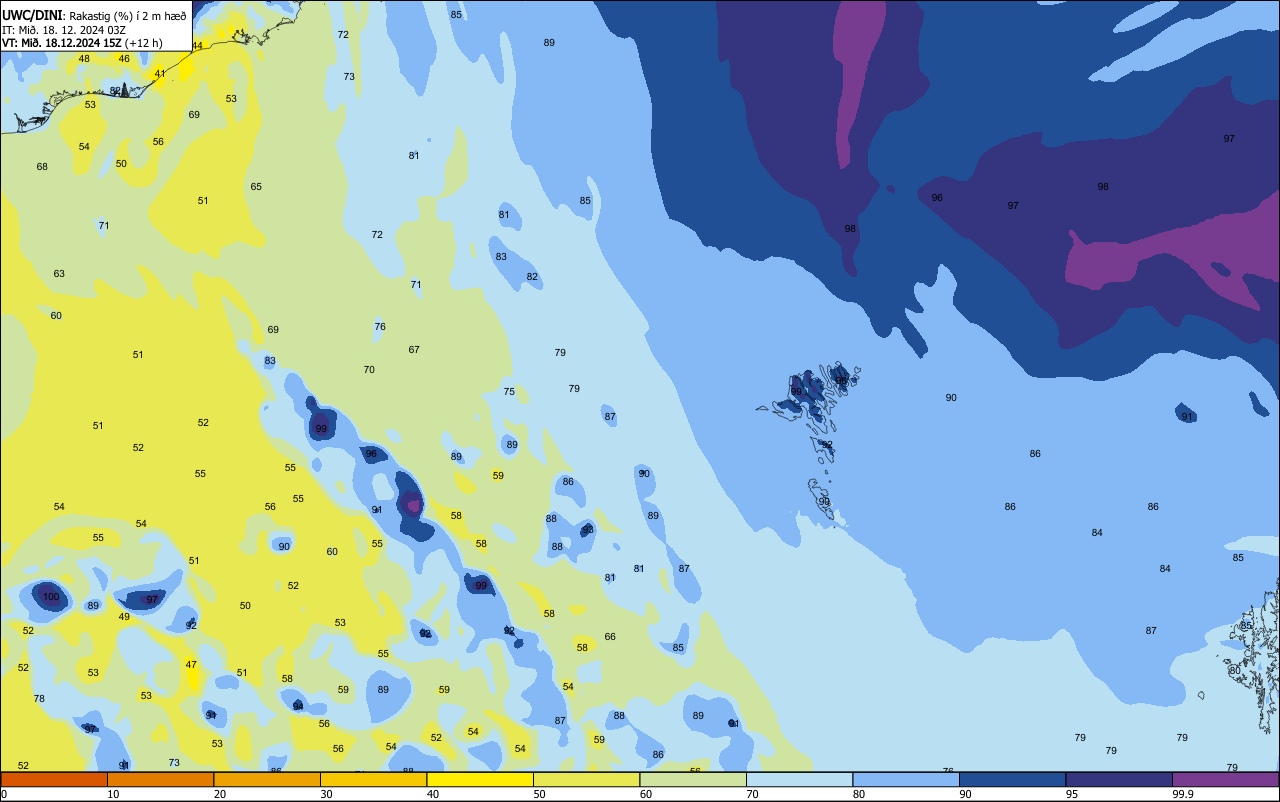Click the '67' humidity value on map
Screen dimensions: 1280x802
click(414, 349)
